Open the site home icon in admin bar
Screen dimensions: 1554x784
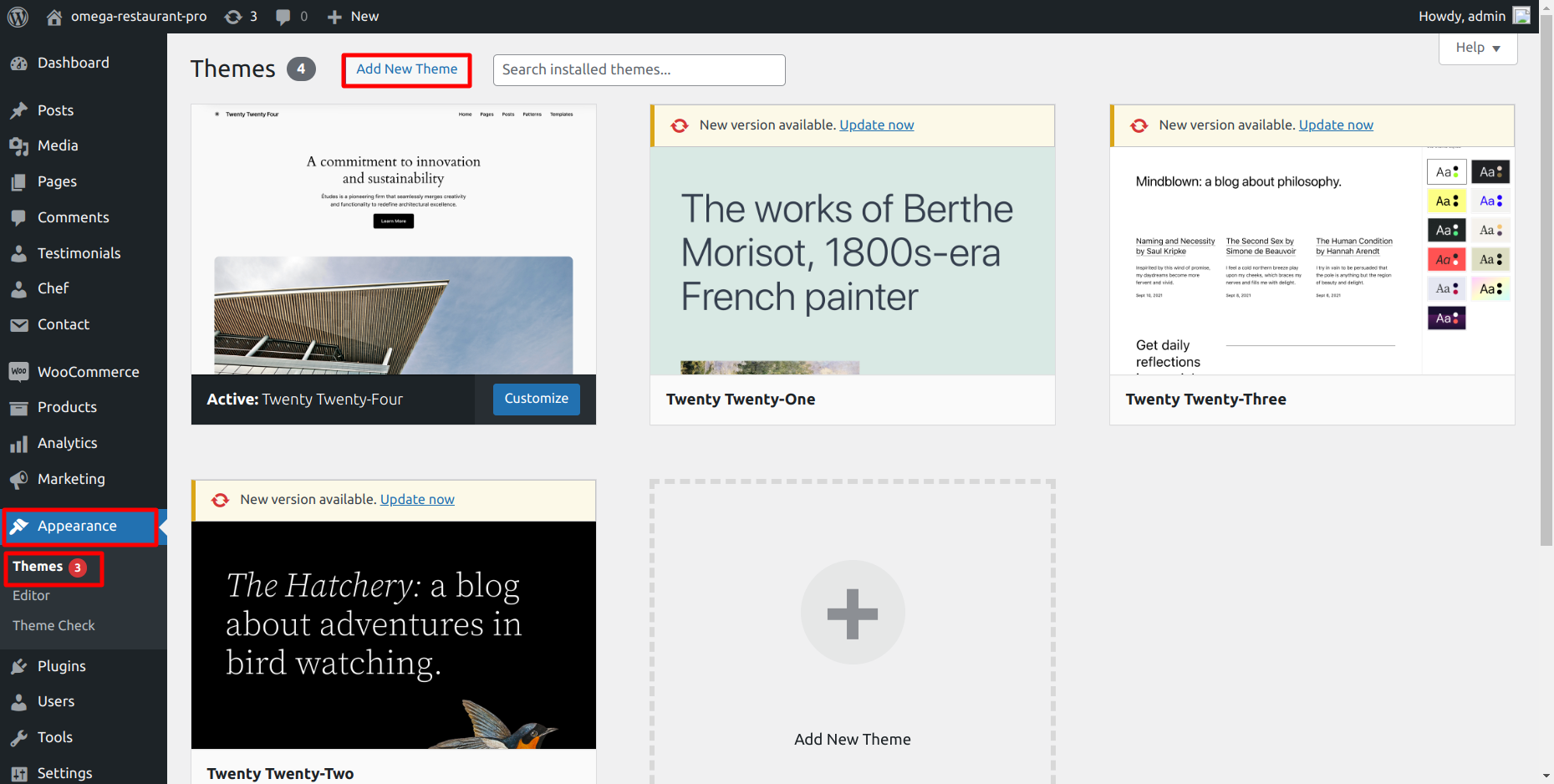coord(54,17)
